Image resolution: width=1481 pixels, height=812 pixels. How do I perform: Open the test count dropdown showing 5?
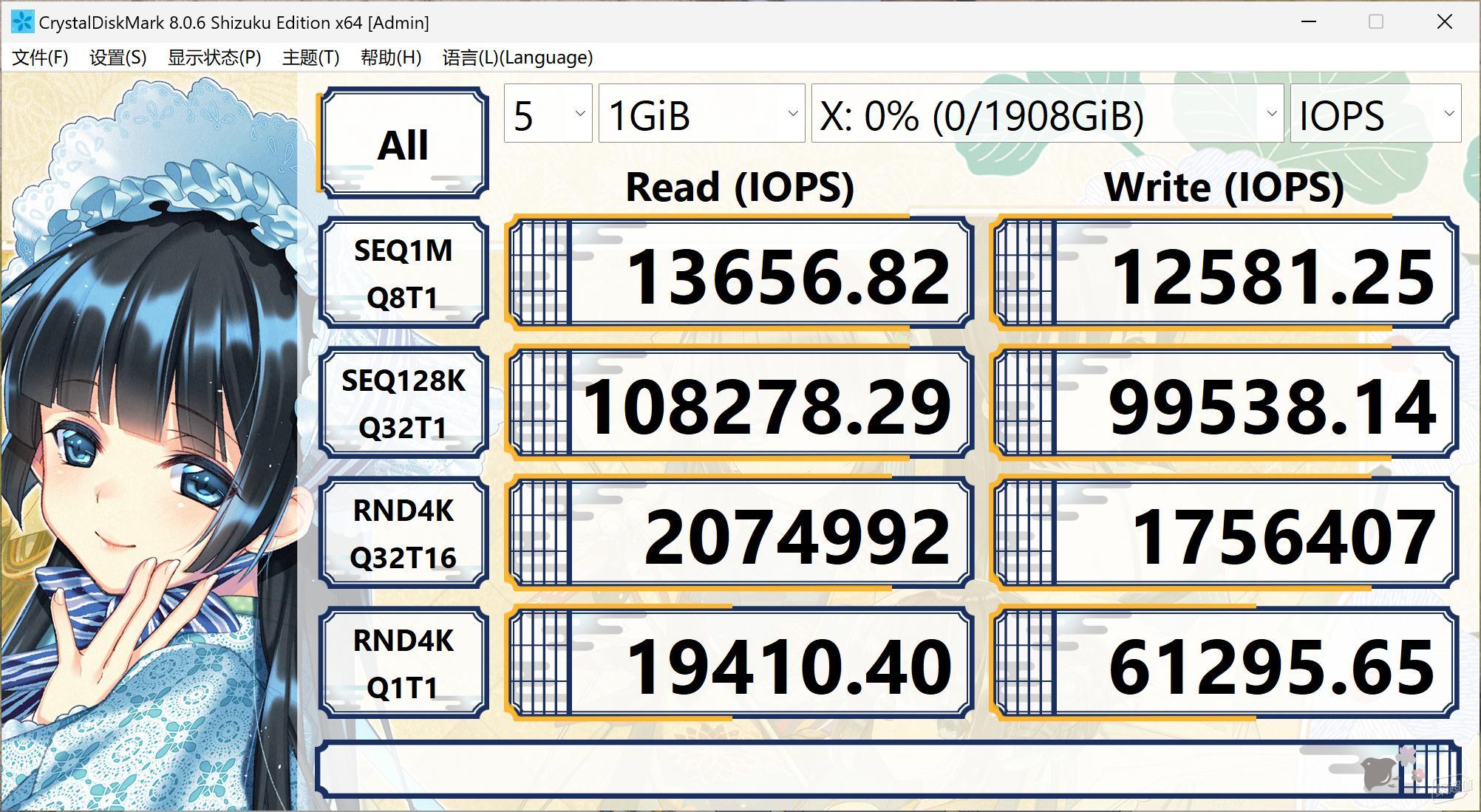point(548,114)
